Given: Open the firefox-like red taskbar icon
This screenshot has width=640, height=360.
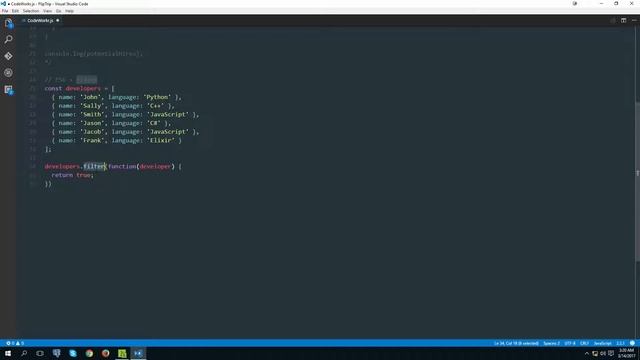Looking at the screenshot, I should (x=106, y=353).
